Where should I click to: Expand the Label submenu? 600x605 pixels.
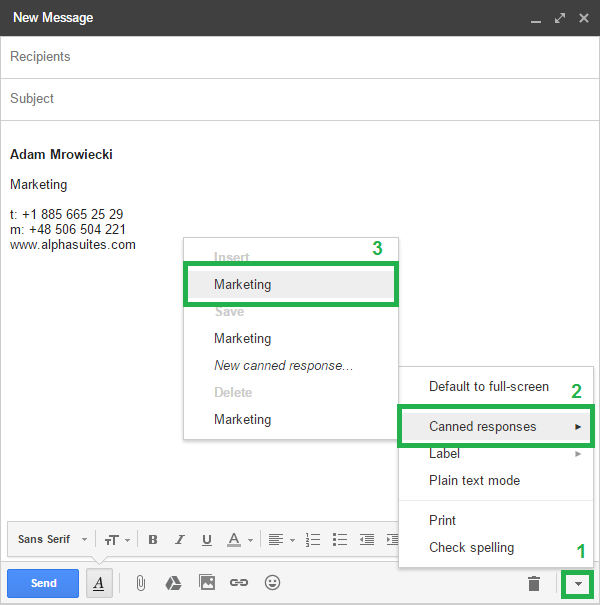click(496, 454)
